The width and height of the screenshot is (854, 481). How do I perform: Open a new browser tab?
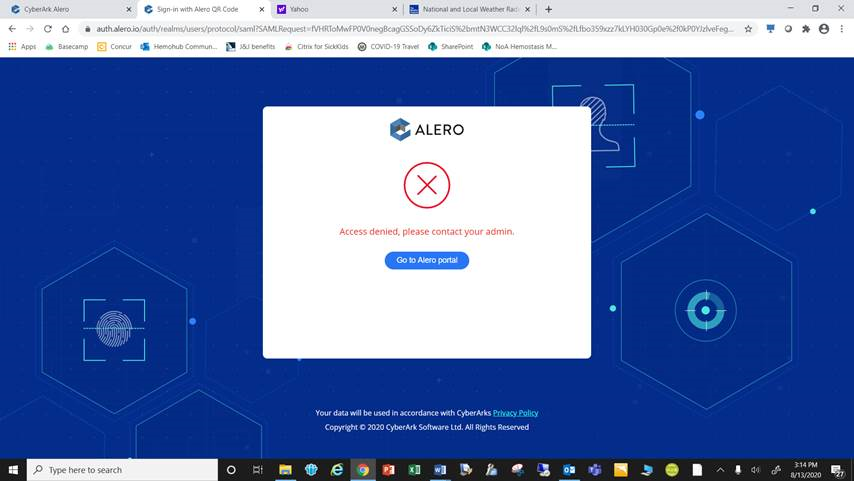tap(548, 9)
